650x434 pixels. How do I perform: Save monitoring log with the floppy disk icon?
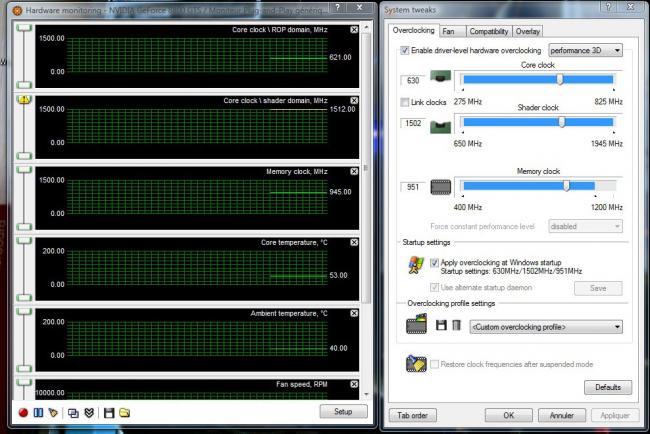click(109, 413)
